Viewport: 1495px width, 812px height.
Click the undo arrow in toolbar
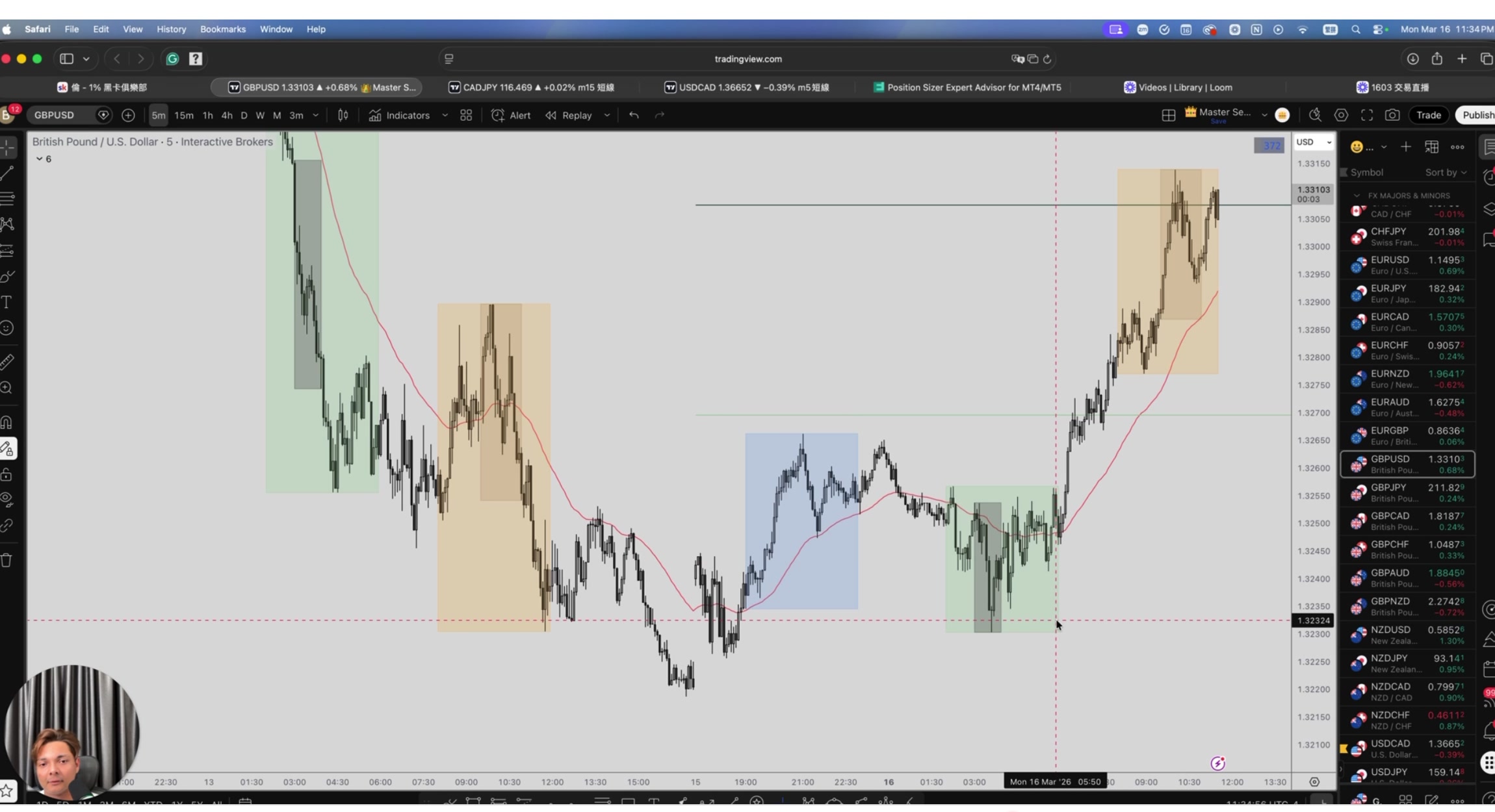634,115
